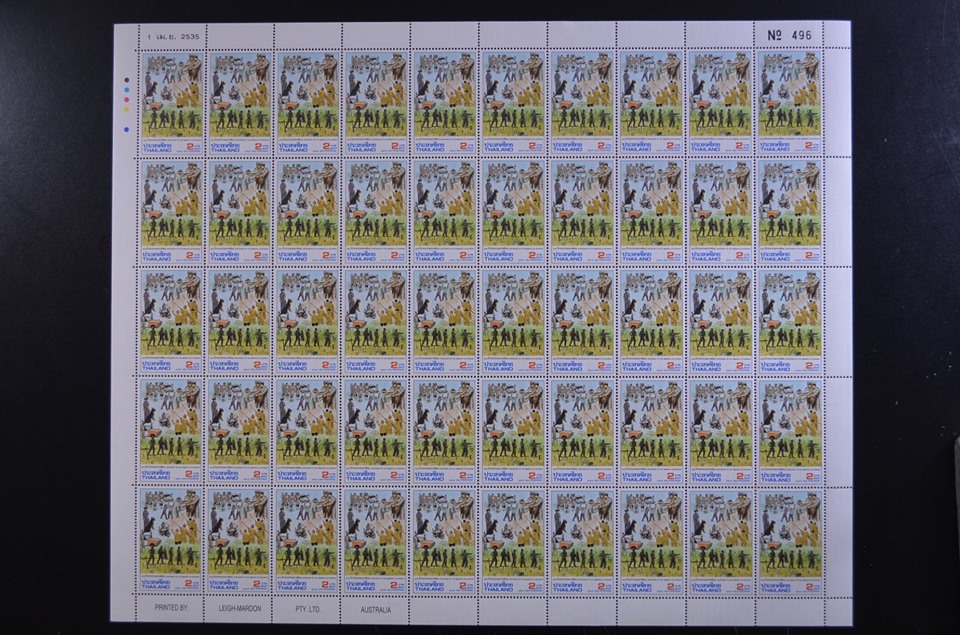This screenshot has height=635, width=960.
Task: Select the AUSTRALIA margin label
Action: (376, 608)
